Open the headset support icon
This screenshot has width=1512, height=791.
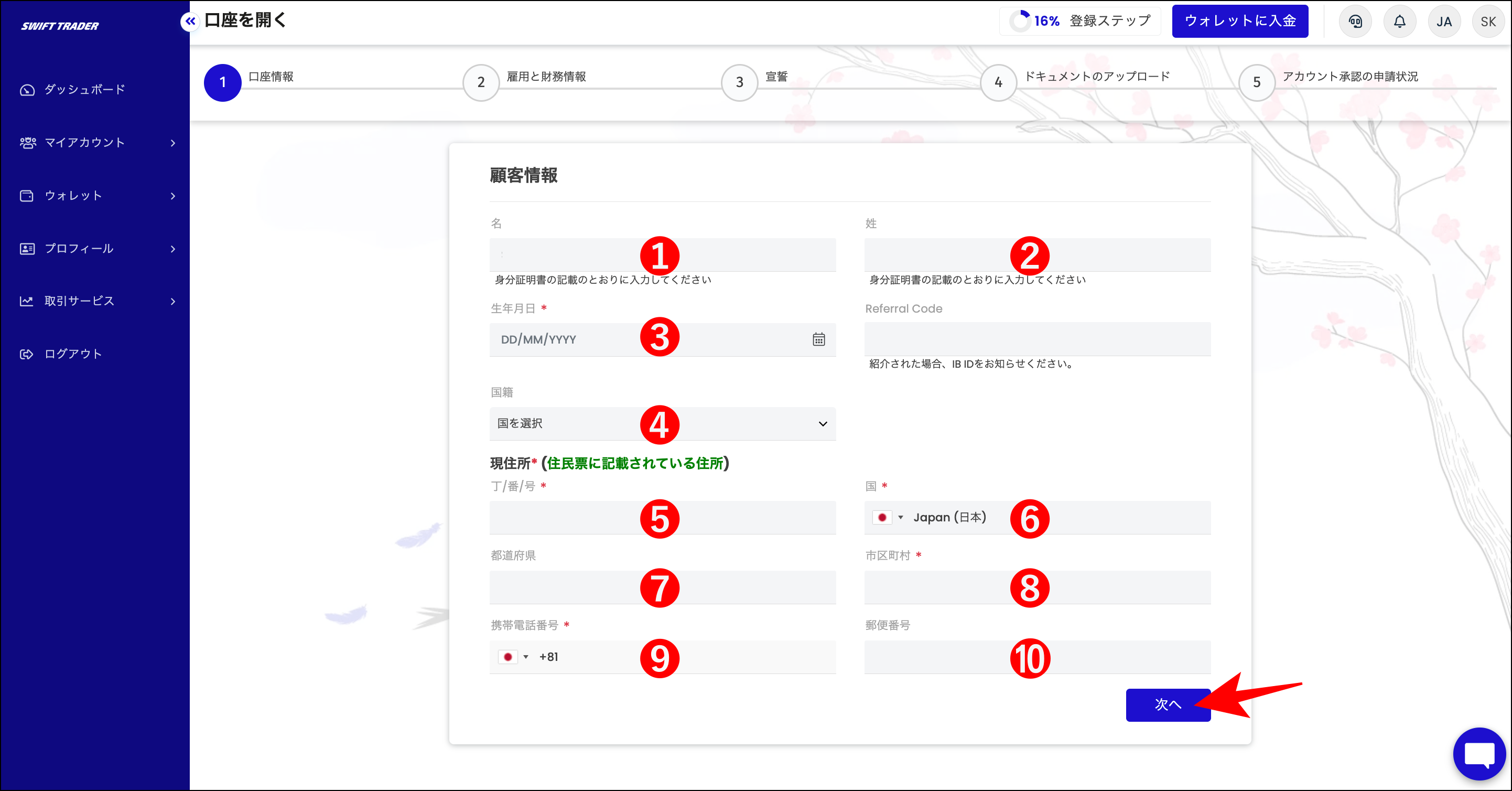click(x=1355, y=22)
